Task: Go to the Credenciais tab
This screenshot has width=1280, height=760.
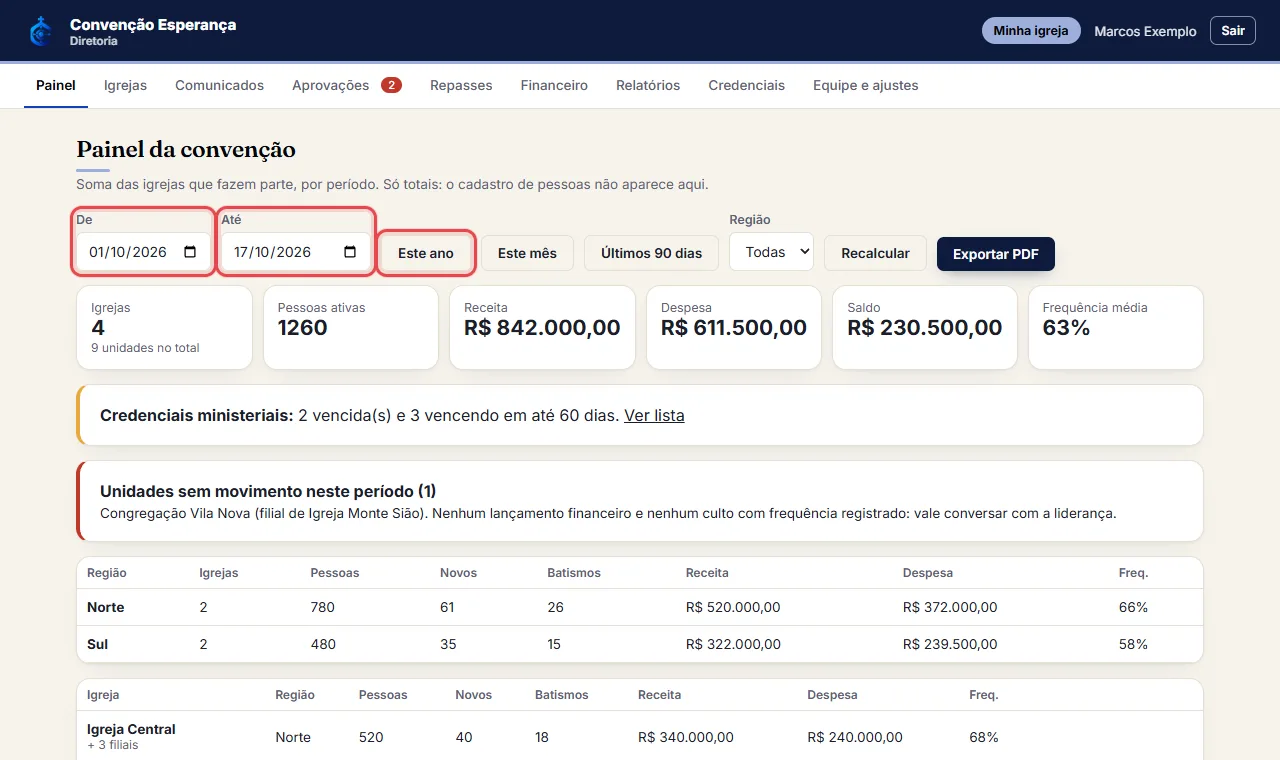Action: [x=746, y=85]
